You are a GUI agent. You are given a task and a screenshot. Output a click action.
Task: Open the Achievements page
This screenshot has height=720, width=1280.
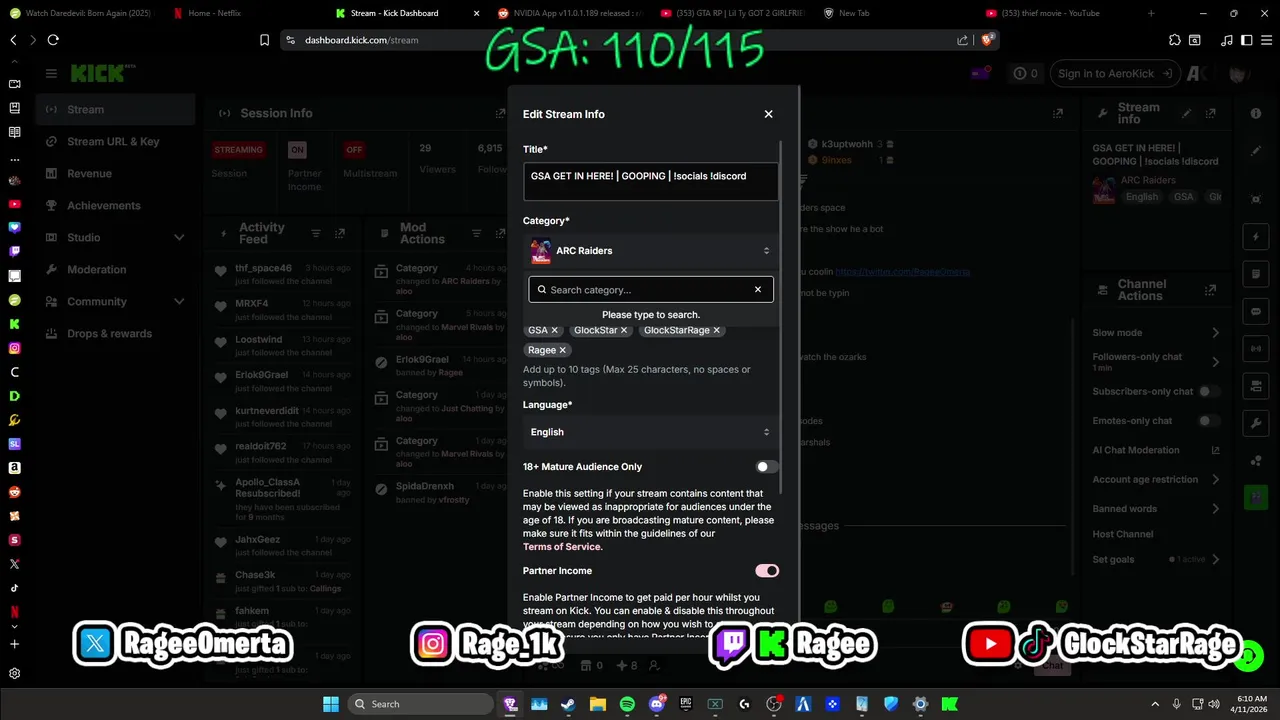point(116,206)
